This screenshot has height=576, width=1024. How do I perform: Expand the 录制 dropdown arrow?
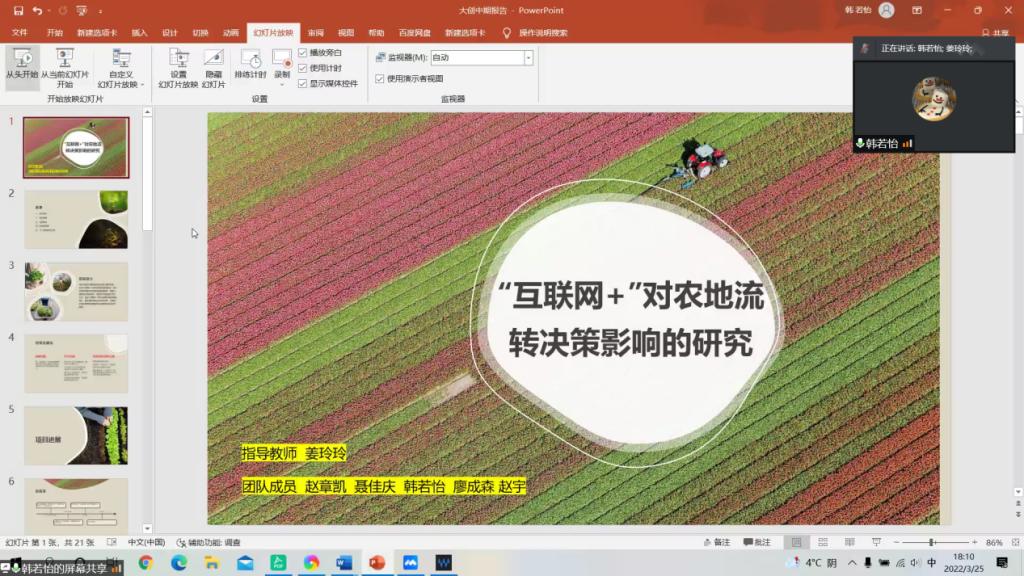283,84
